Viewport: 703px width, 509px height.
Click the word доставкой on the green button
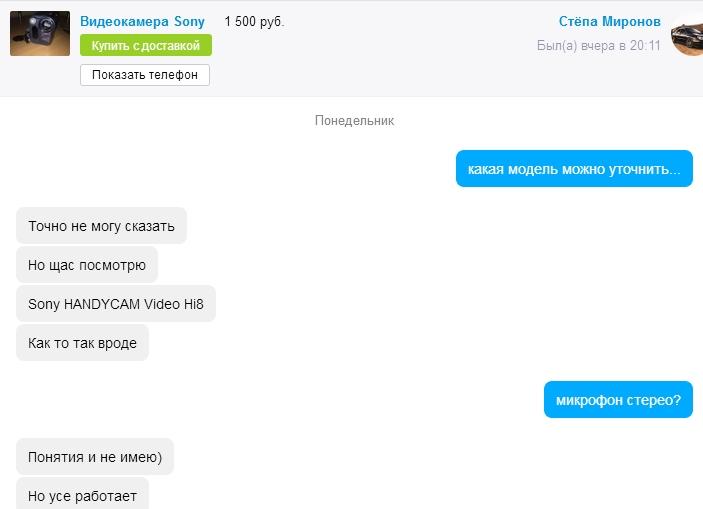pyautogui.click(x=170, y=45)
